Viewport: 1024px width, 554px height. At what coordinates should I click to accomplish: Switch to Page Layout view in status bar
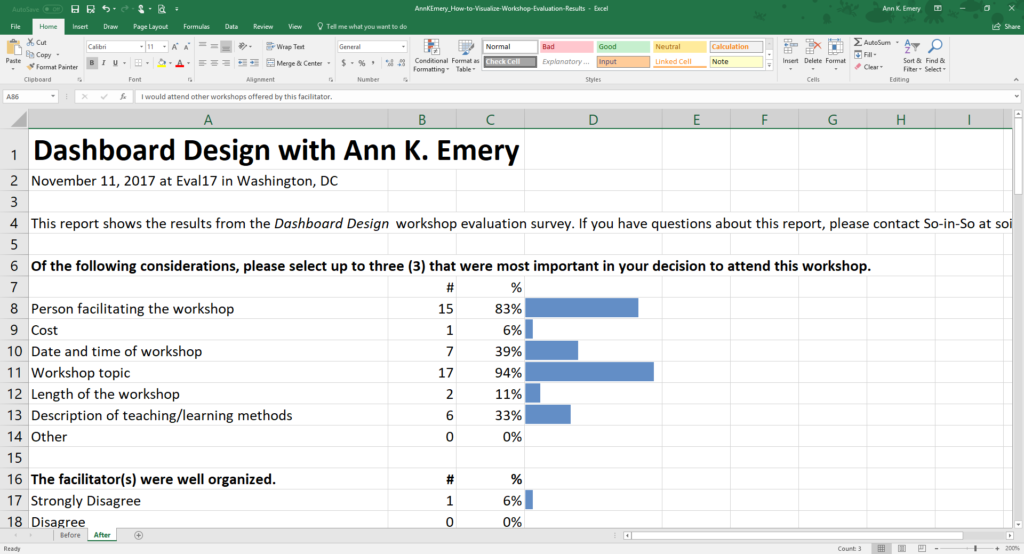pyautogui.click(x=901, y=548)
